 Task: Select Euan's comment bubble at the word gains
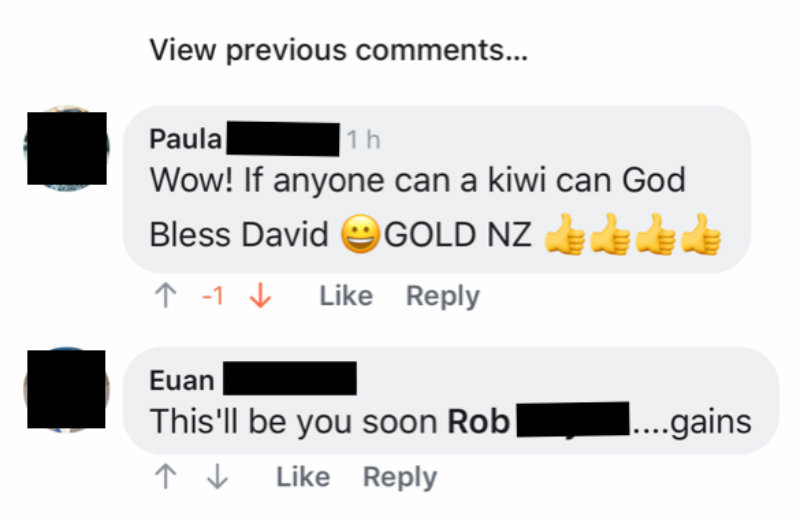[711, 423]
